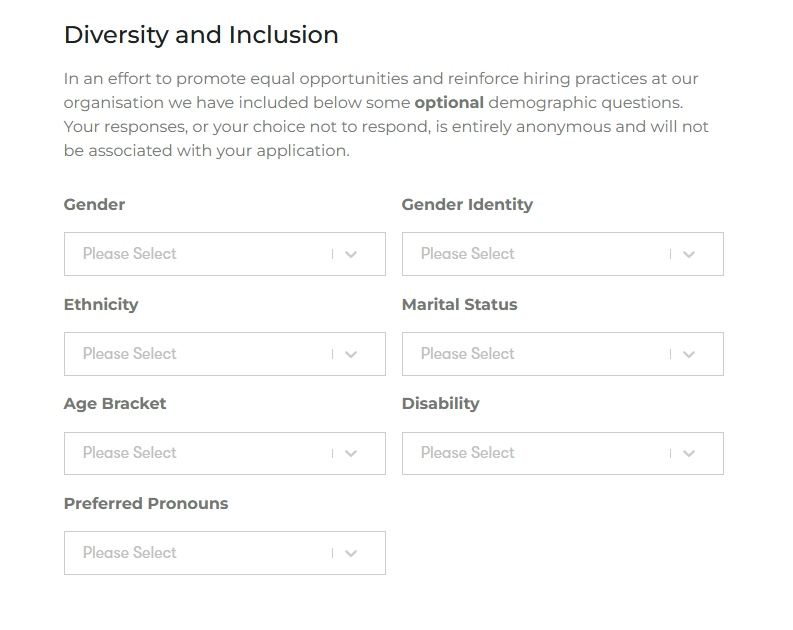Click the chevron arrow in the Preferred Pronouns dropdown

[351, 553]
